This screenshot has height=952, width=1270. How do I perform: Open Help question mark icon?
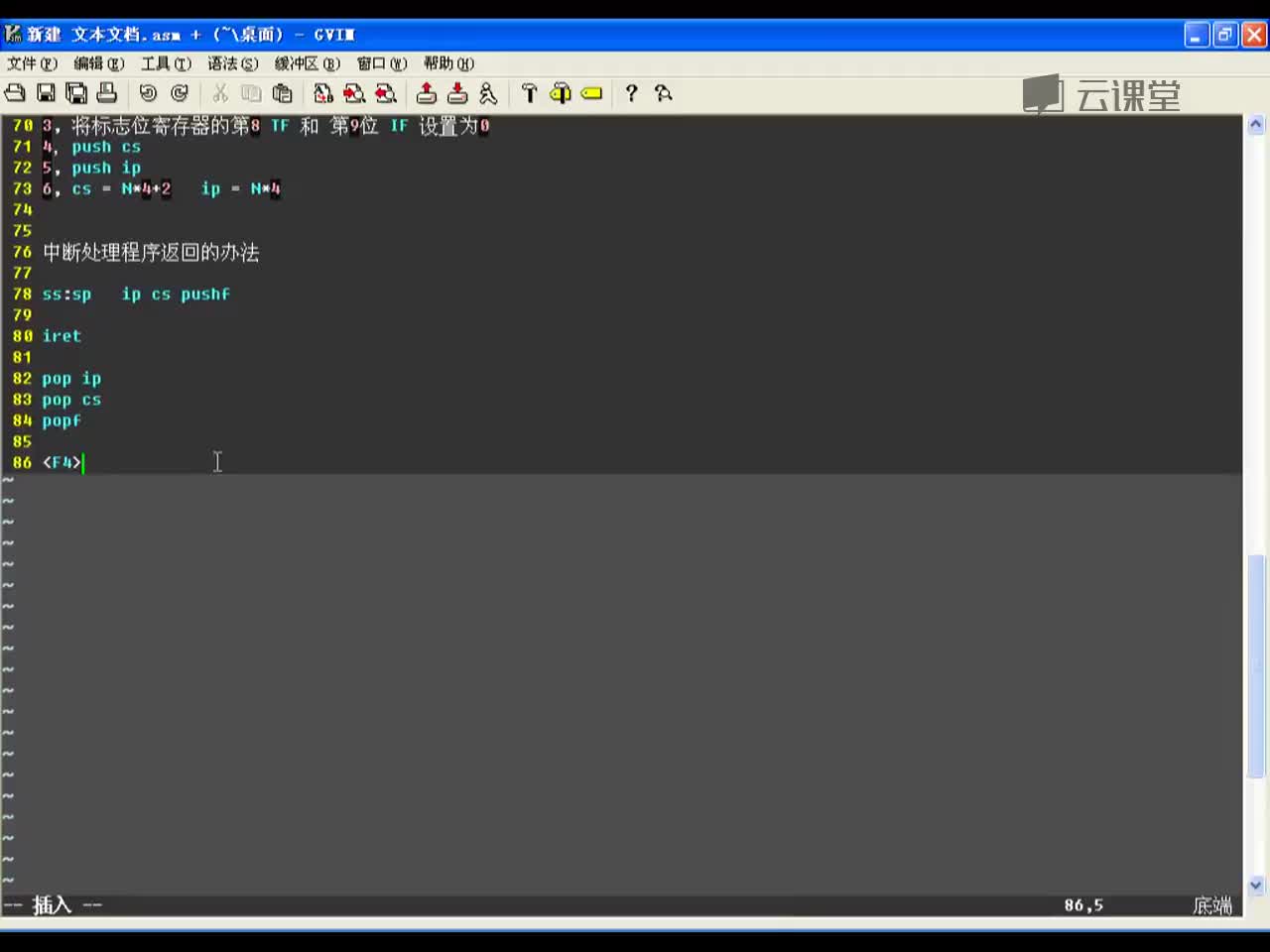(x=631, y=93)
